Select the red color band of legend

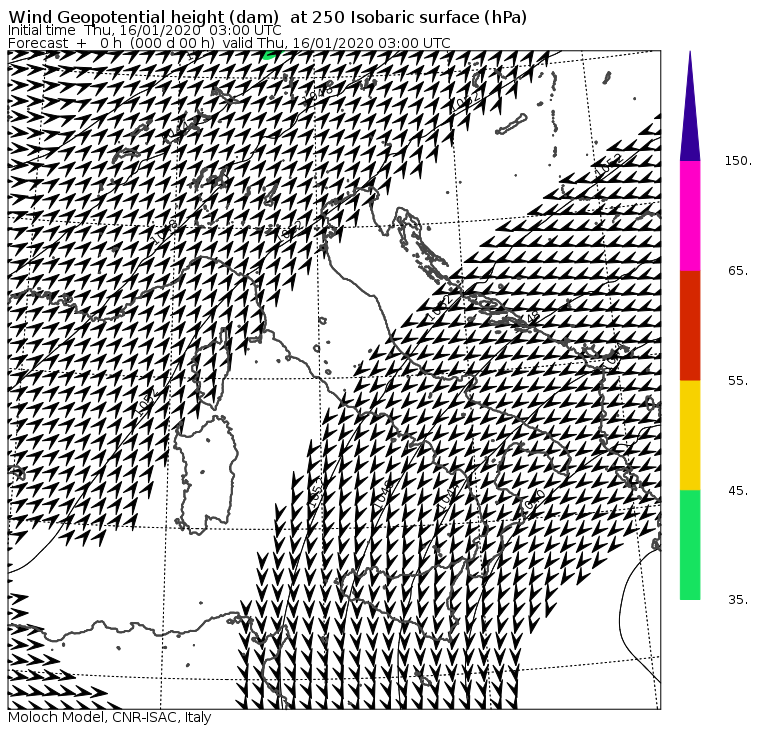coord(690,326)
